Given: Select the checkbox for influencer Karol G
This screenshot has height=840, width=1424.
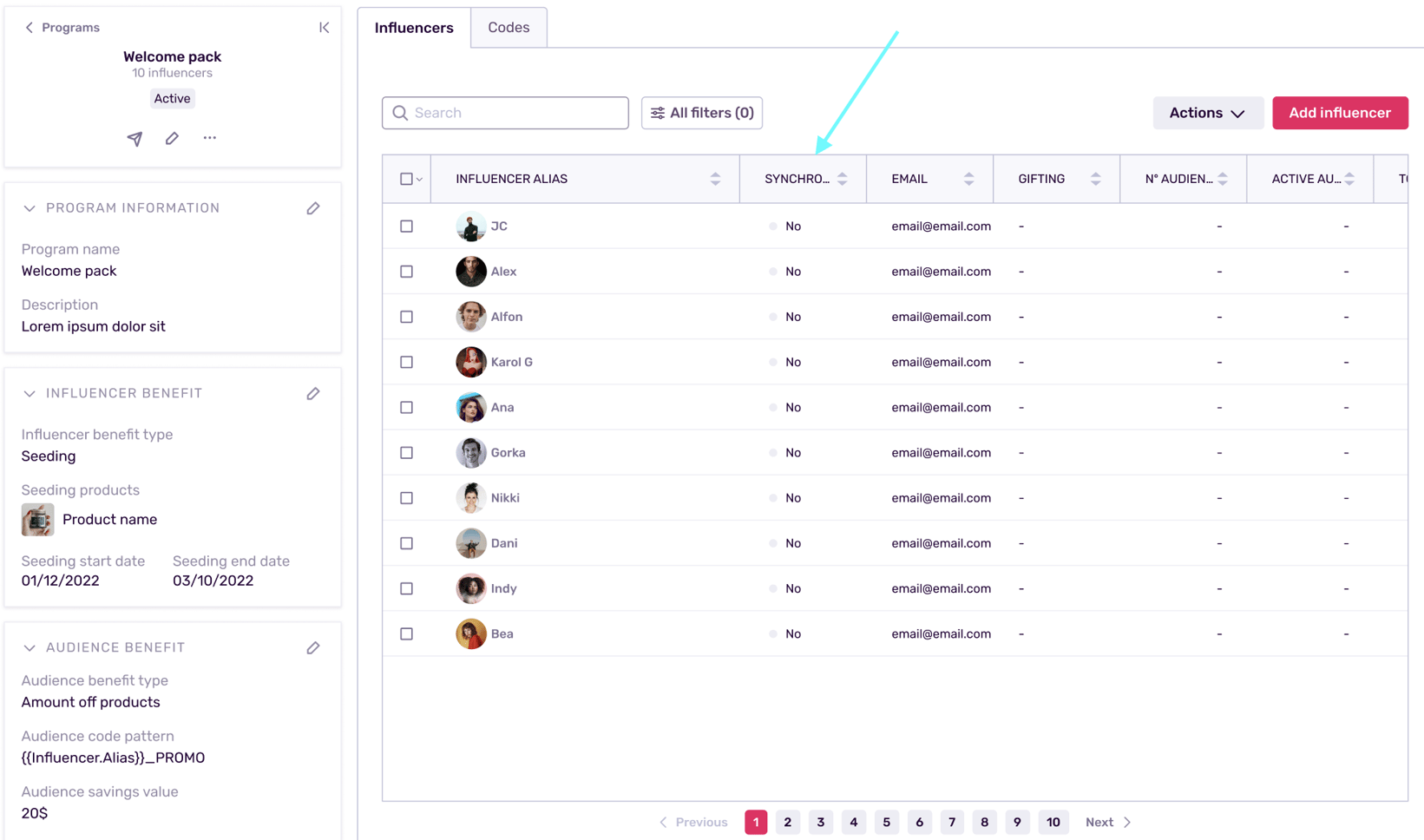Looking at the screenshot, I should pos(406,362).
